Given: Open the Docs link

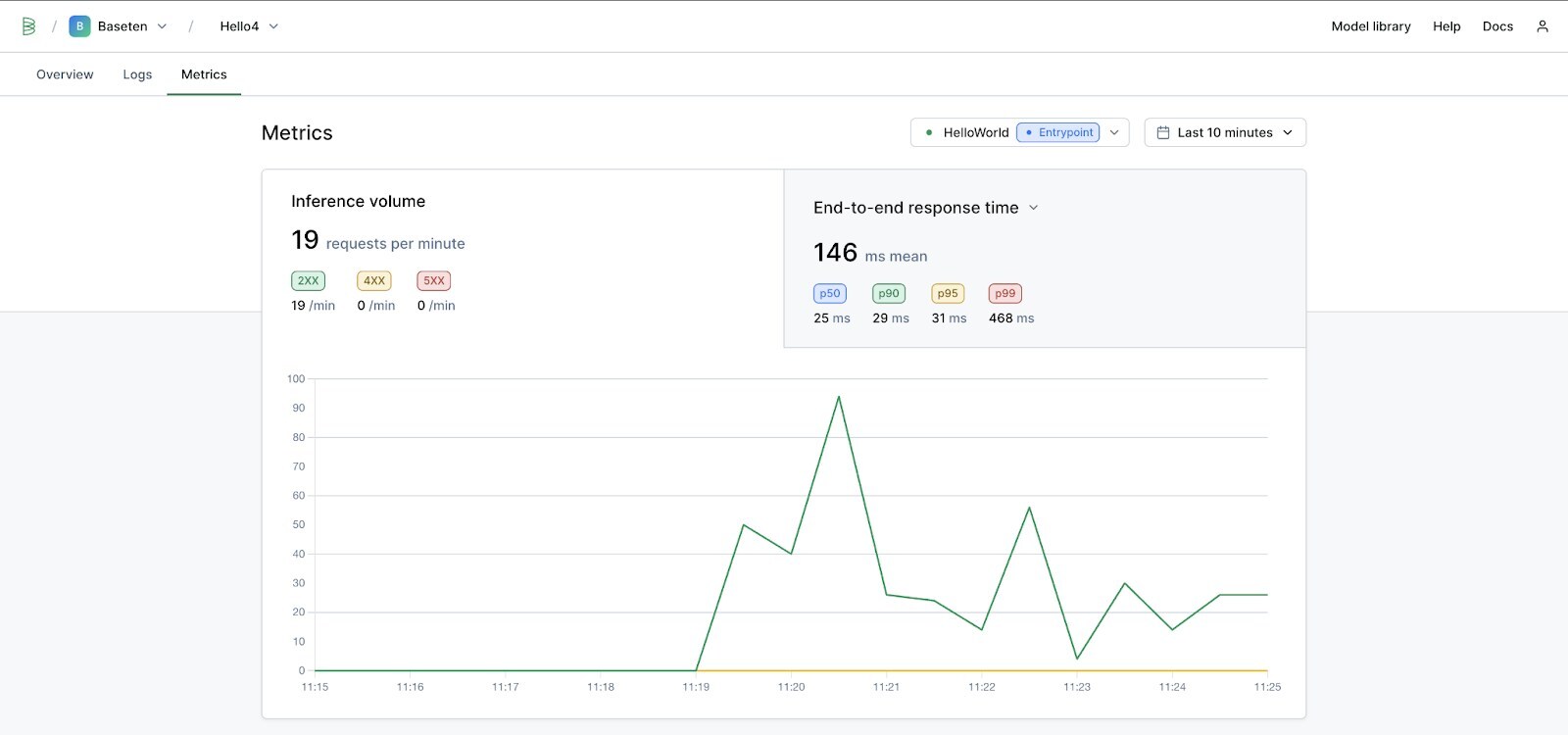Looking at the screenshot, I should point(1497,26).
